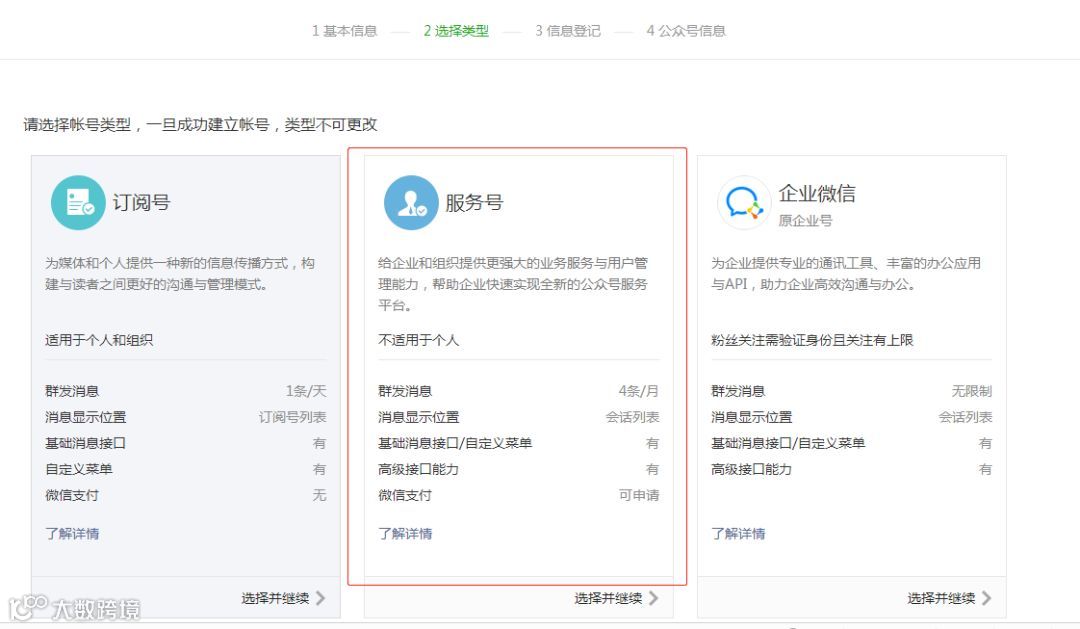Screen dimensions: 1080x629
Task: Click 高级接口能力 label in 企业微信 card
Action: 751,469
